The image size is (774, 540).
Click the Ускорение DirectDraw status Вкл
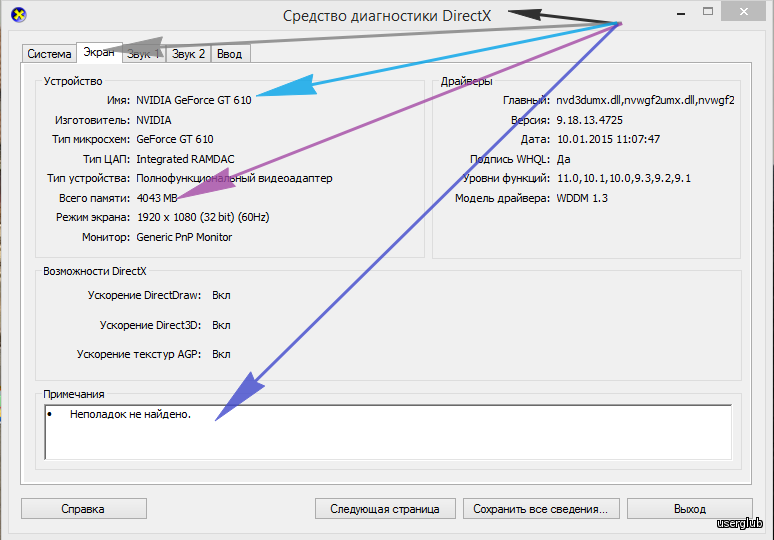pos(221,295)
